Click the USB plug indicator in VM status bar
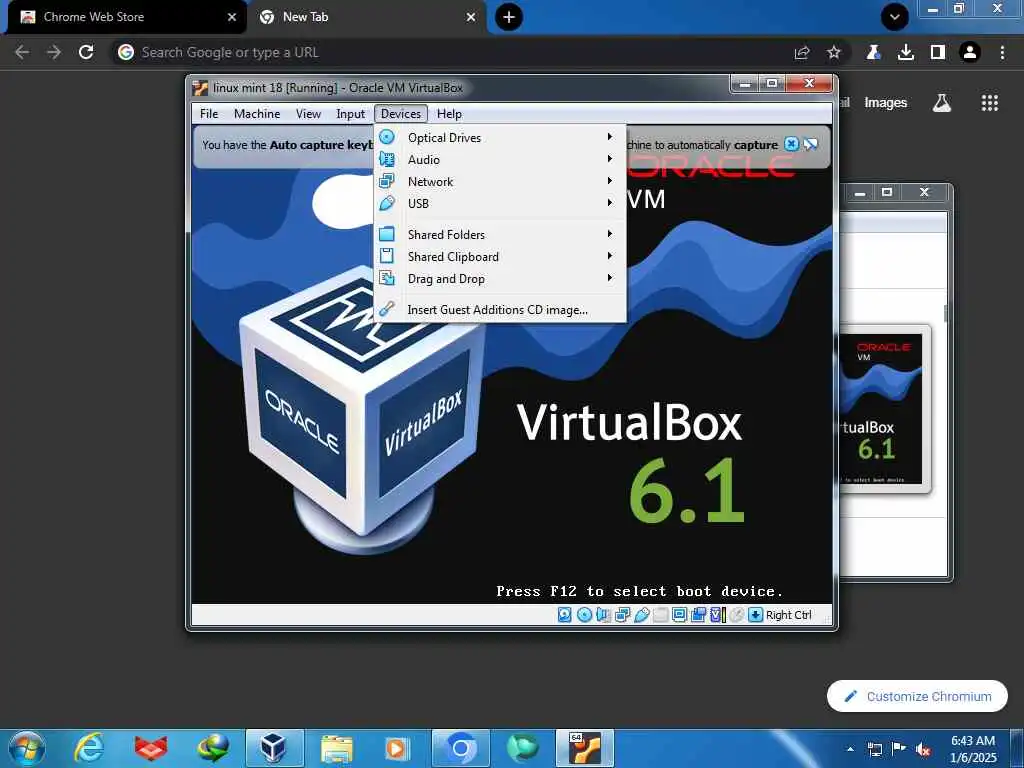1024x768 pixels. pos(641,615)
